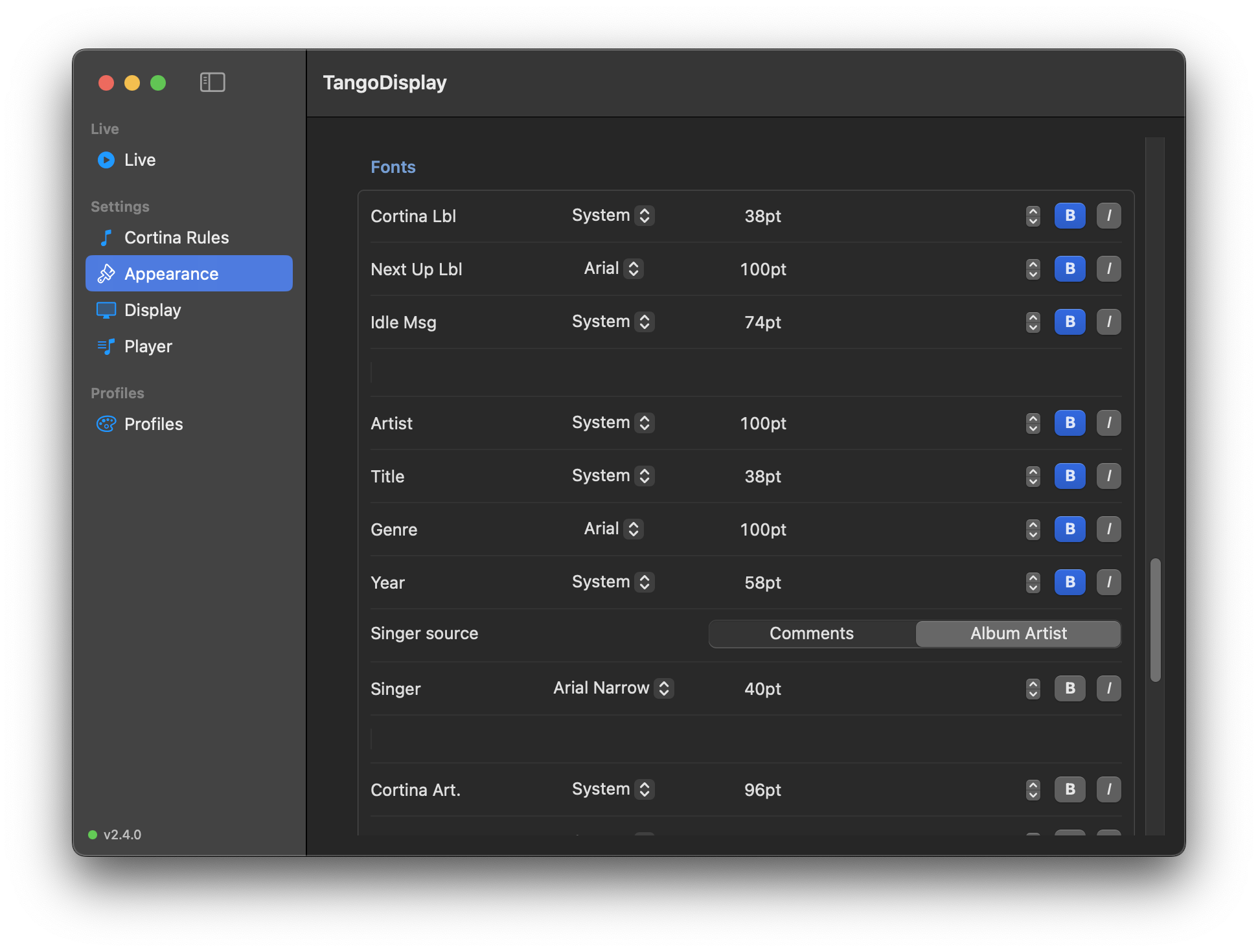Click the Cortina Rules music note icon
Image resolution: width=1258 pixels, height=952 pixels.
tap(106, 238)
